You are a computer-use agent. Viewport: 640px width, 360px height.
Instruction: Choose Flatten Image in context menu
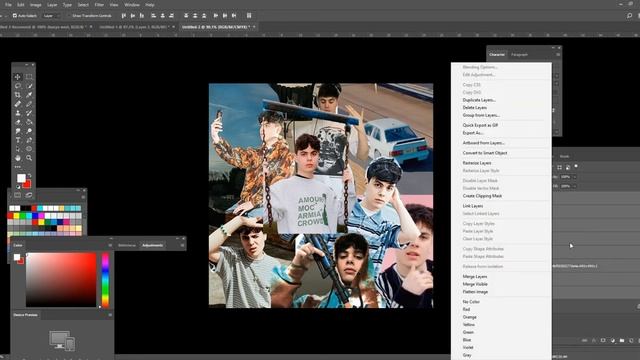475,292
